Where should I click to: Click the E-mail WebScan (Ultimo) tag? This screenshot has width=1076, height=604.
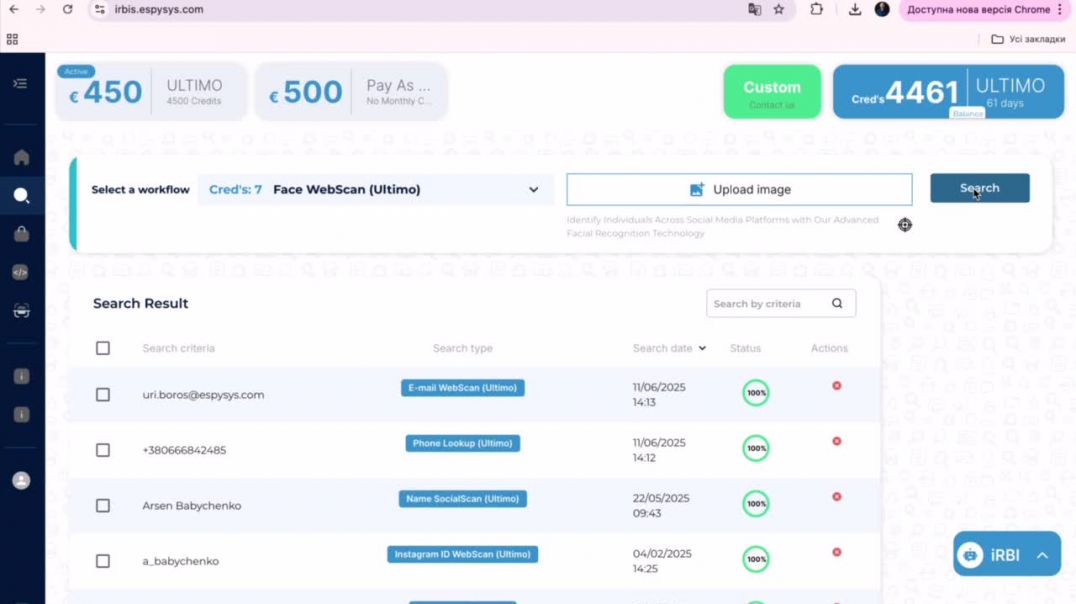(463, 388)
